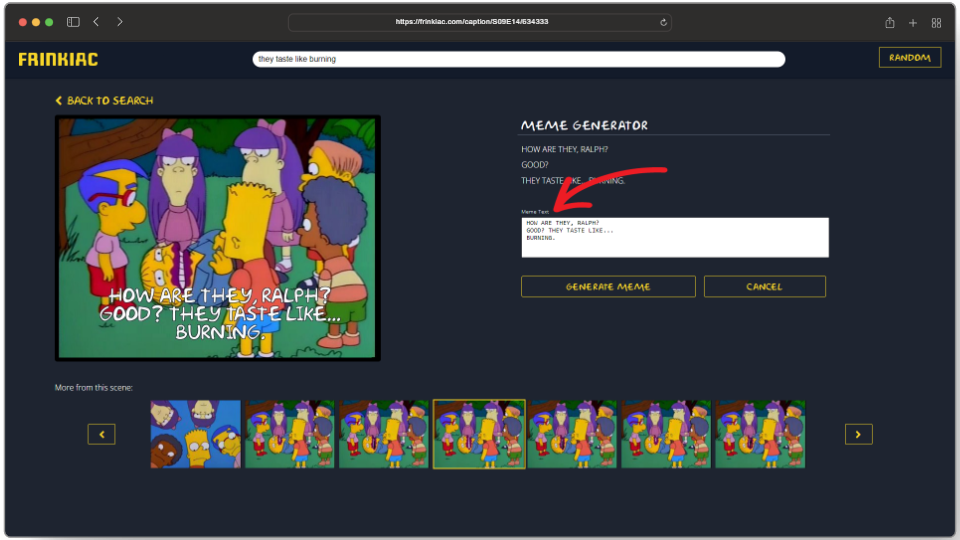Return via the Back to Search link
This screenshot has width=960, height=540.
[104, 100]
